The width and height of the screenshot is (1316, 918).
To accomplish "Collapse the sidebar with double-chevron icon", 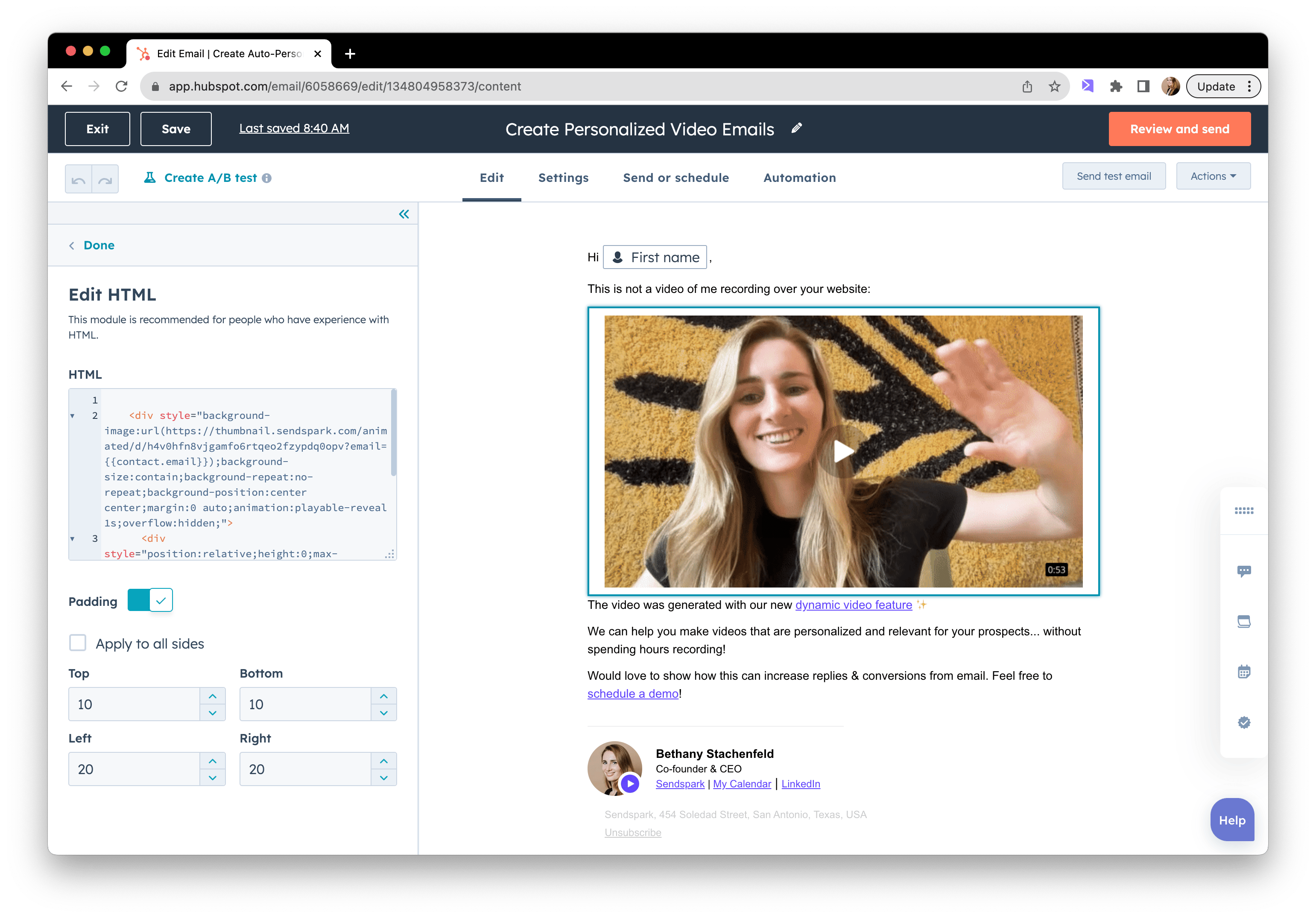I will point(404,214).
